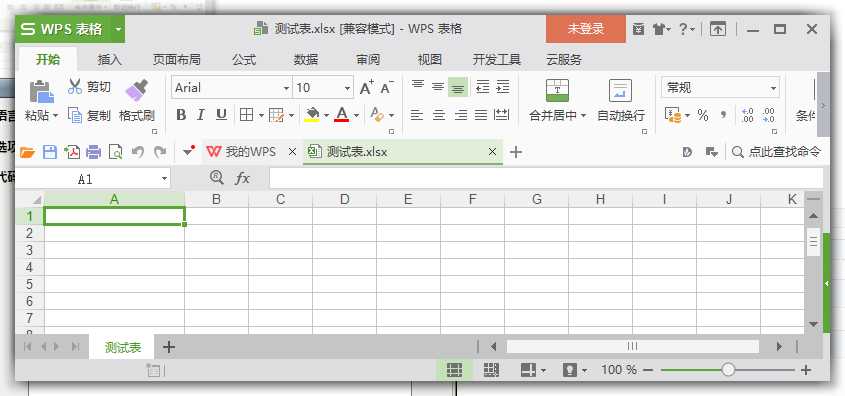The height and width of the screenshot is (396, 845).
Task: Insert function fx icon
Action: point(243,178)
